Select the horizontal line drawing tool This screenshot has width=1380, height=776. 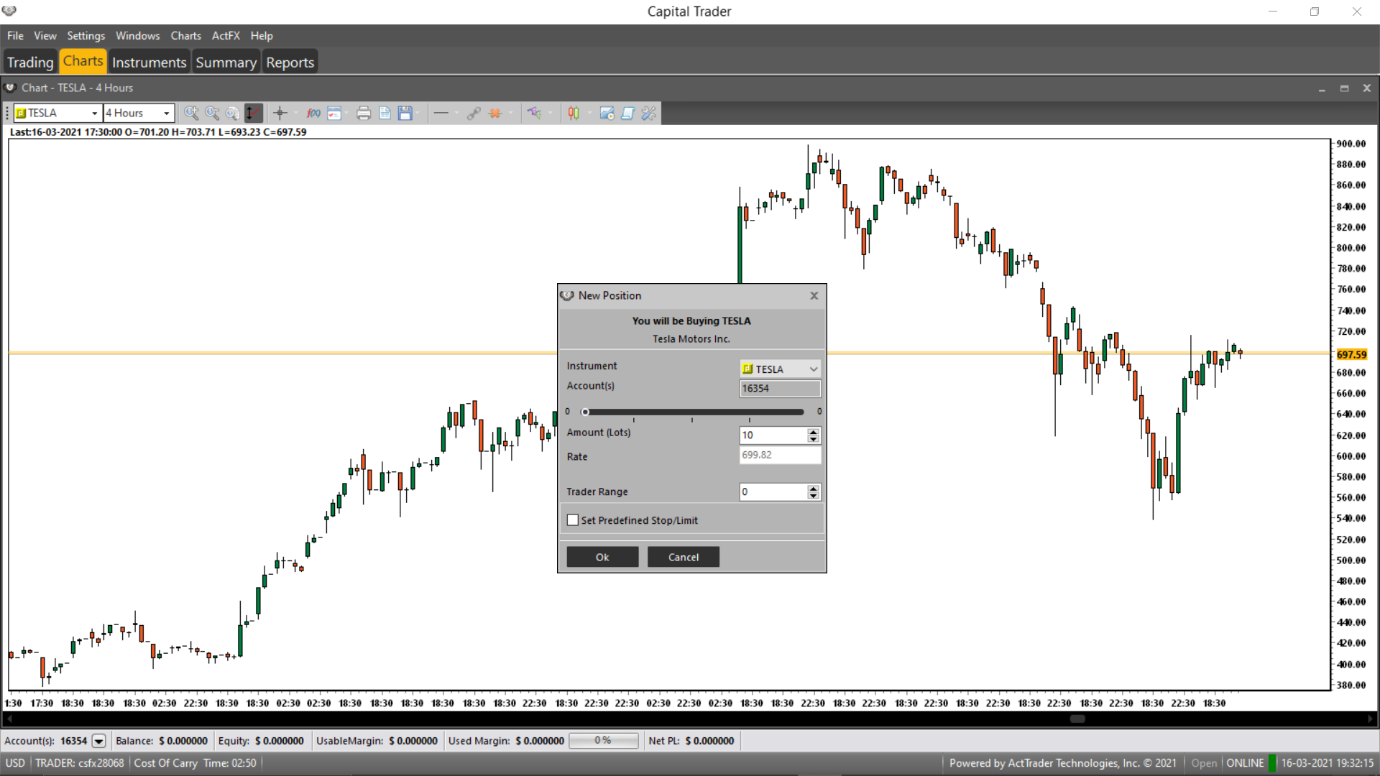point(441,113)
